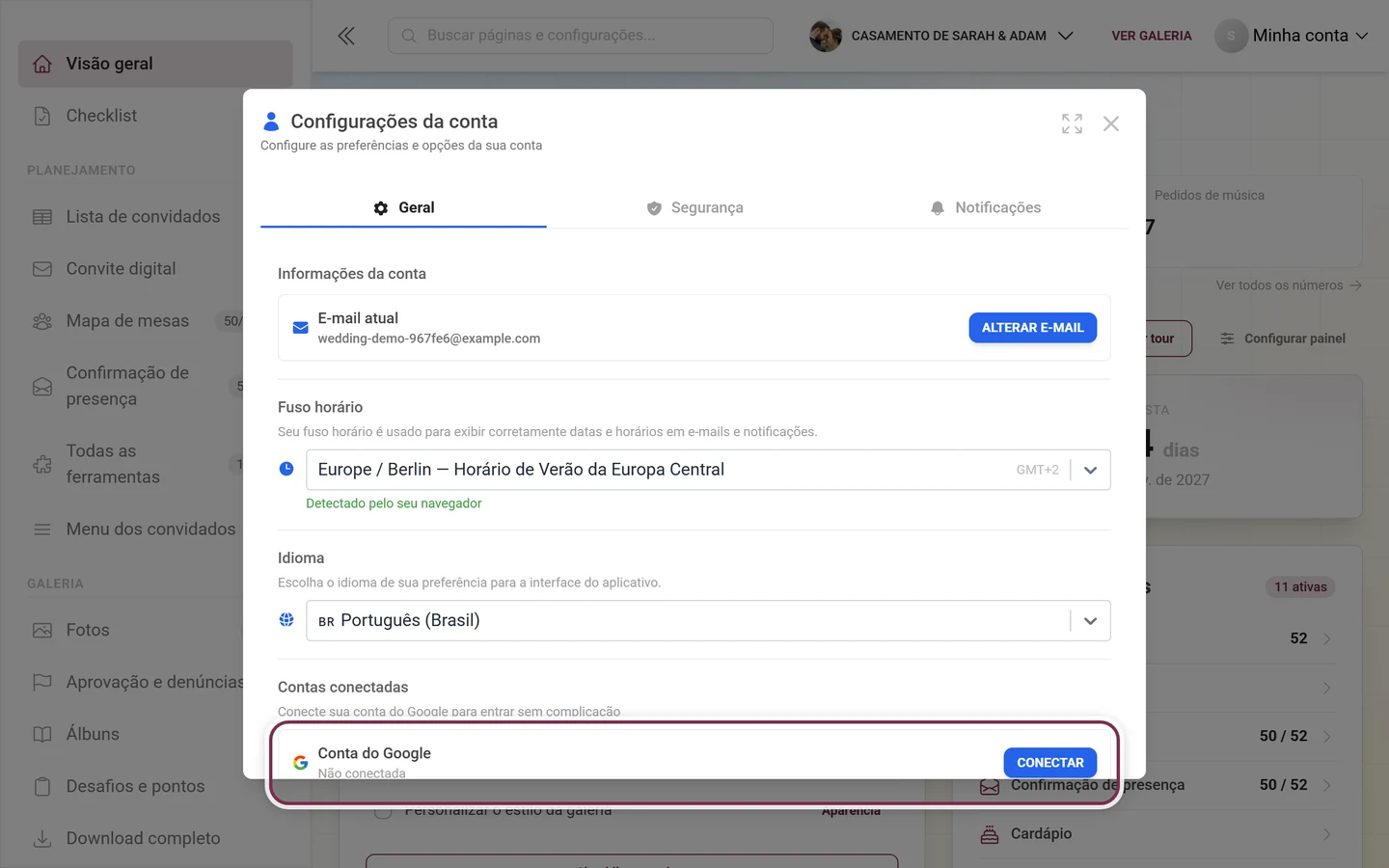Screen dimensions: 1389x868
Task: Open Download completo in the sidebar
Action: (x=155, y=839)
